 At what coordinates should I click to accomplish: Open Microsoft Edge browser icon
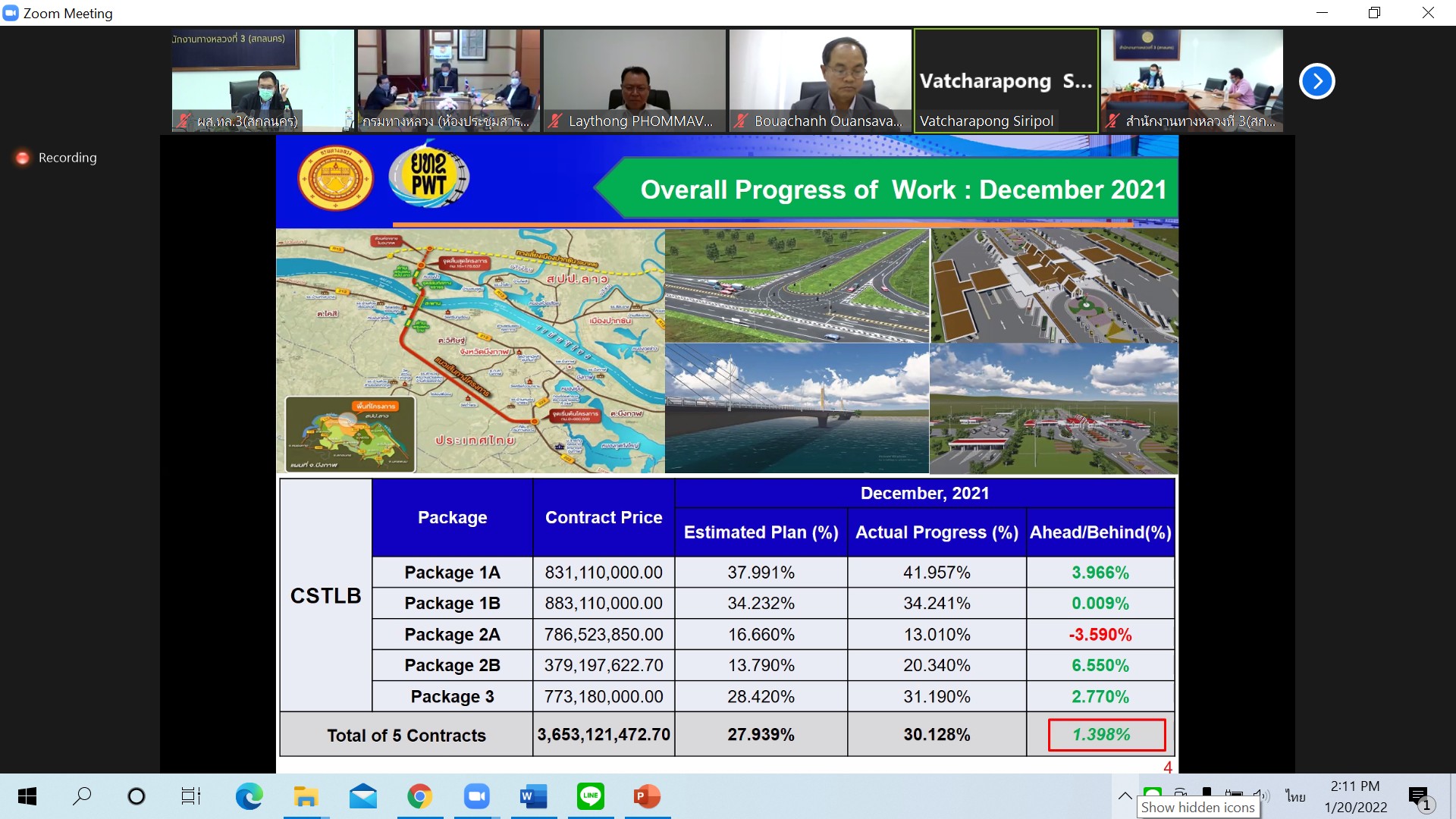(249, 796)
